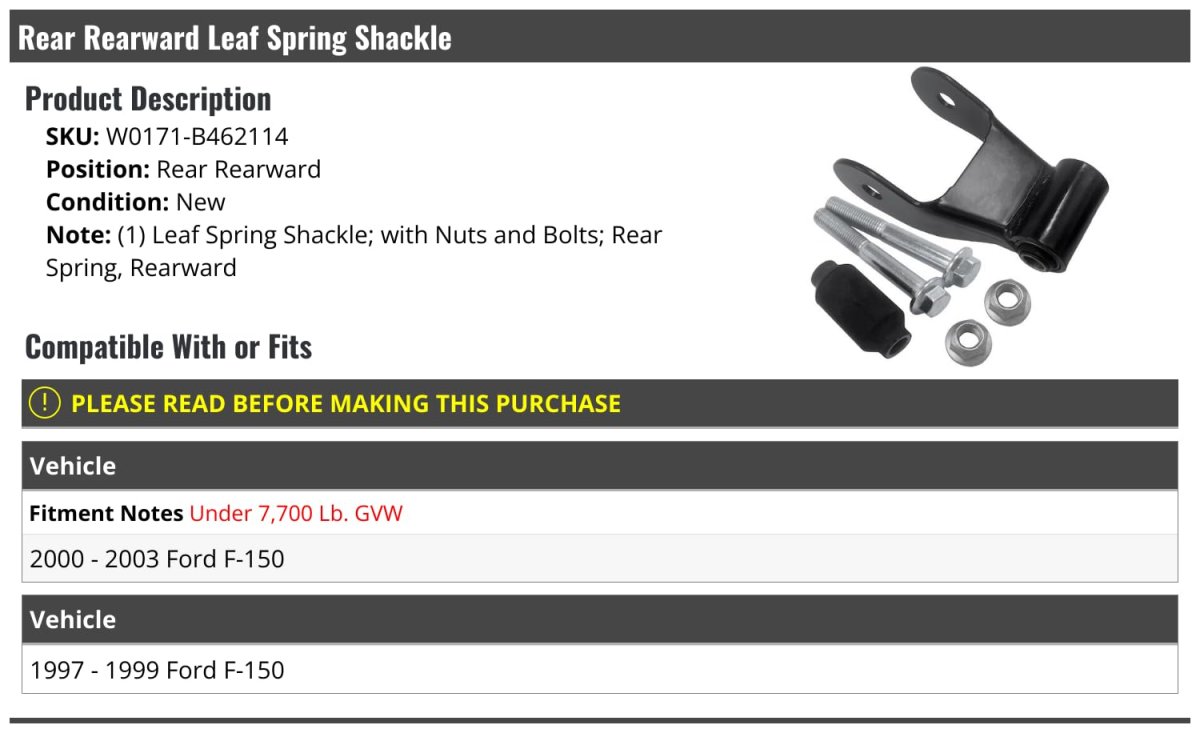Click the Vehicle header above 1997 - 1999 F-150

point(73,619)
